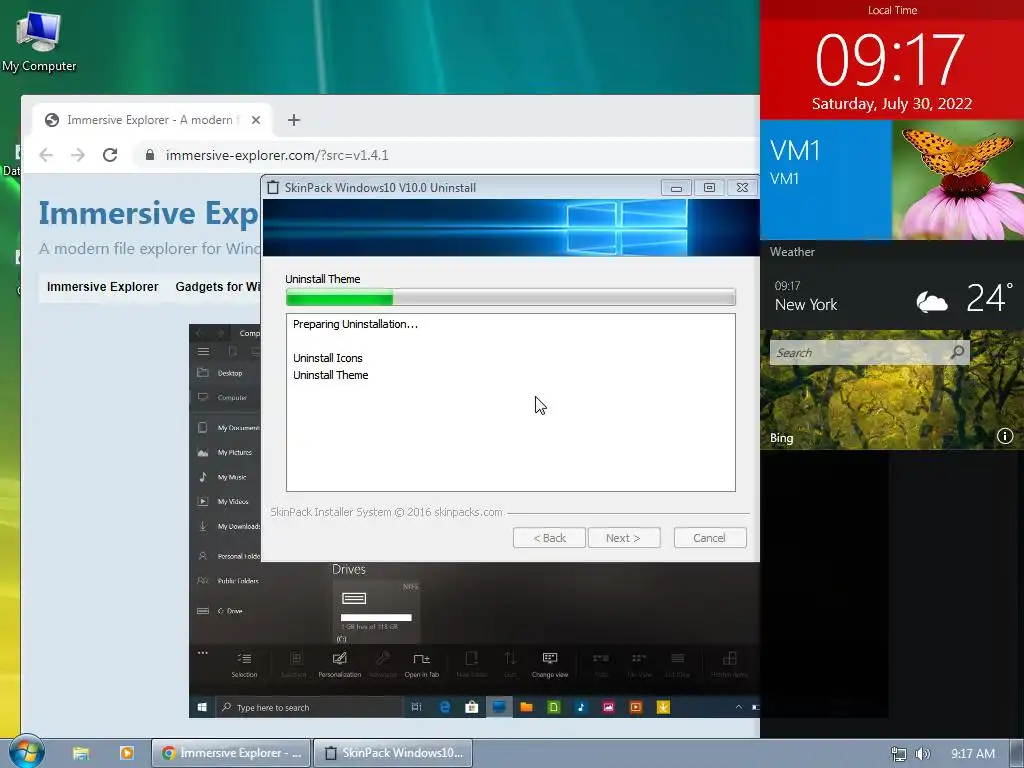Click the 9:17 AM taskbar clock

coord(972,754)
